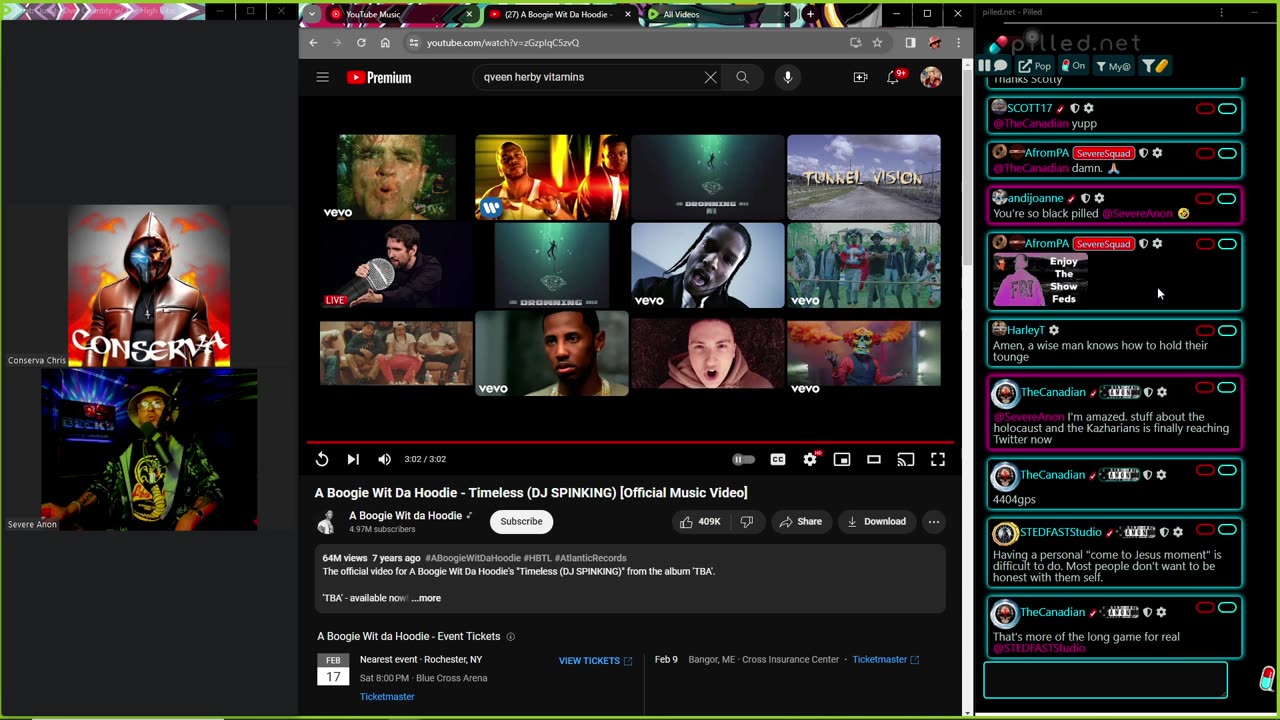Open Ticketmaster link for Bangor event
Viewport: 1280px width, 720px height.
click(885, 660)
